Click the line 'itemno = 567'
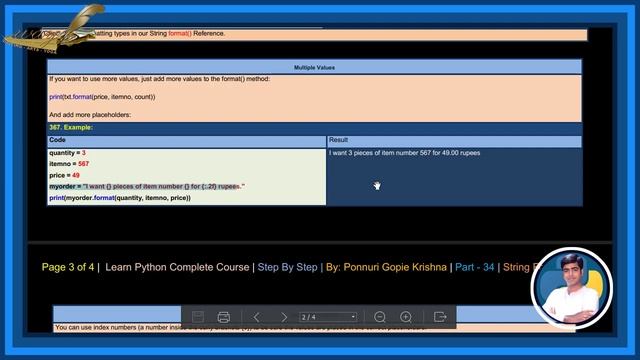This screenshot has height=360, width=640. point(69,164)
